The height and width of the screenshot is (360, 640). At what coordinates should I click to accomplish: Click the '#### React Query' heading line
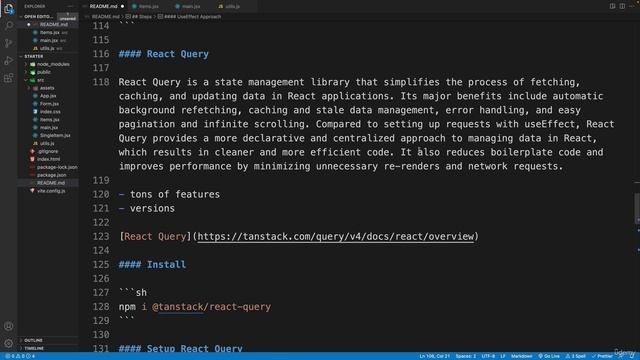point(163,54)
